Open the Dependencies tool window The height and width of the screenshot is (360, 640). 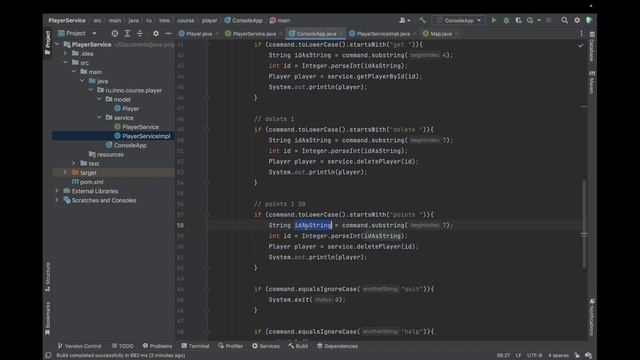pyautogui.click(x=338, y=346)
